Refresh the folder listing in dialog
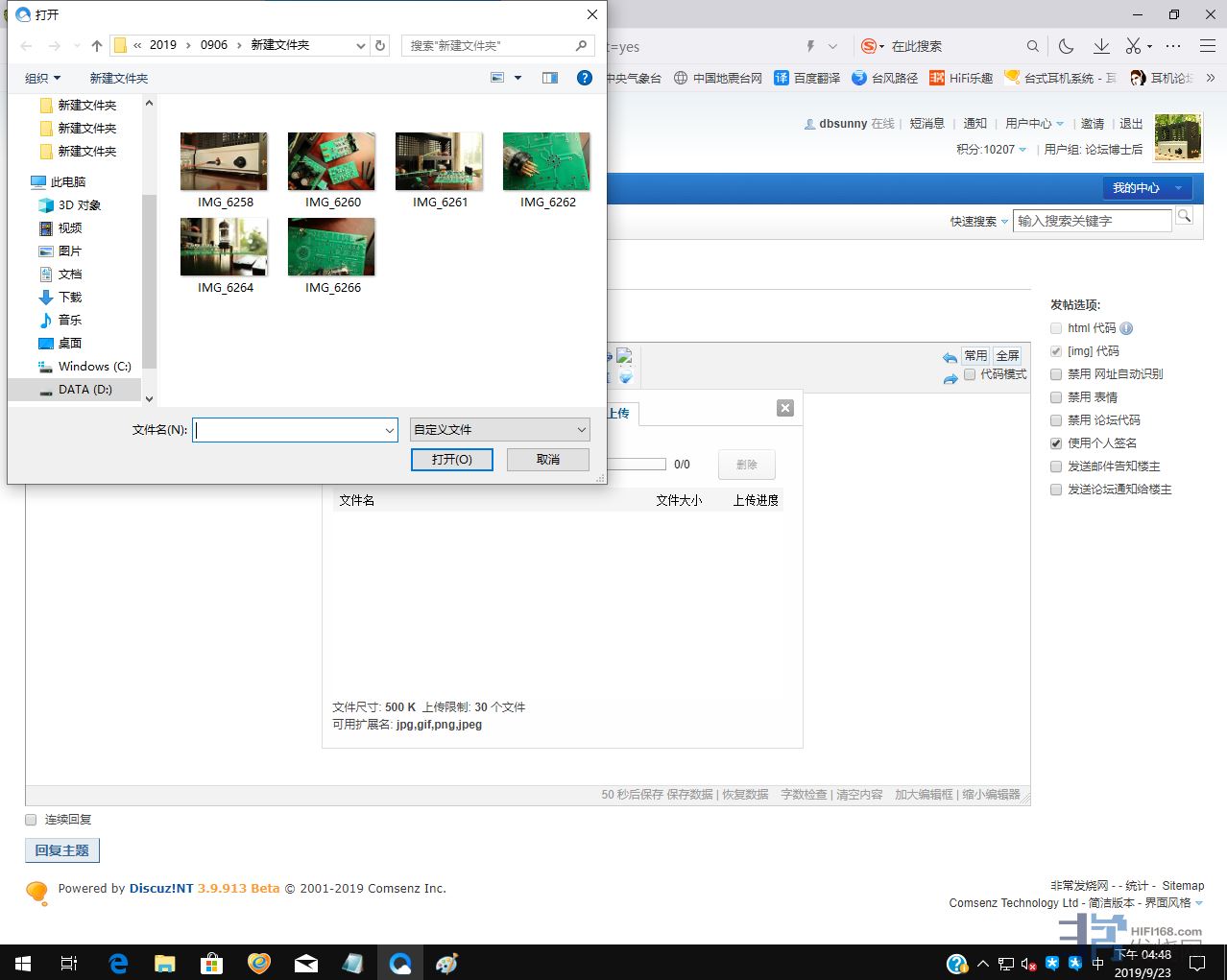The height and width of the screenshot is (980, 1227). (x=380, y=45)
